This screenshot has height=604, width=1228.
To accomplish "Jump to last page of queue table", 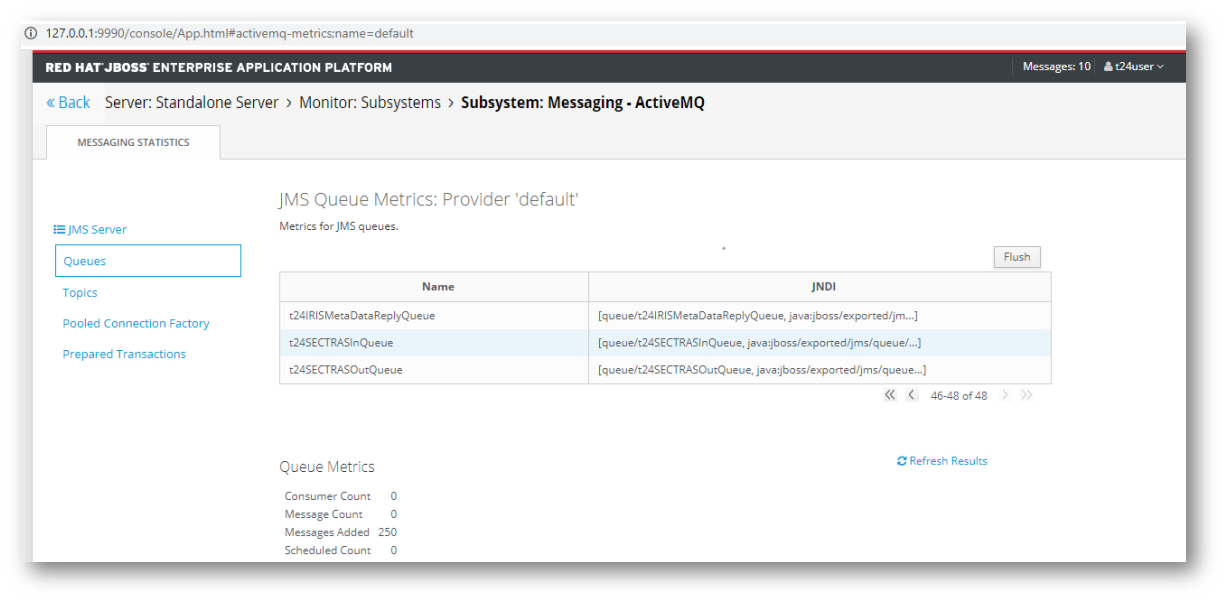I will [x=1027, y=395].
